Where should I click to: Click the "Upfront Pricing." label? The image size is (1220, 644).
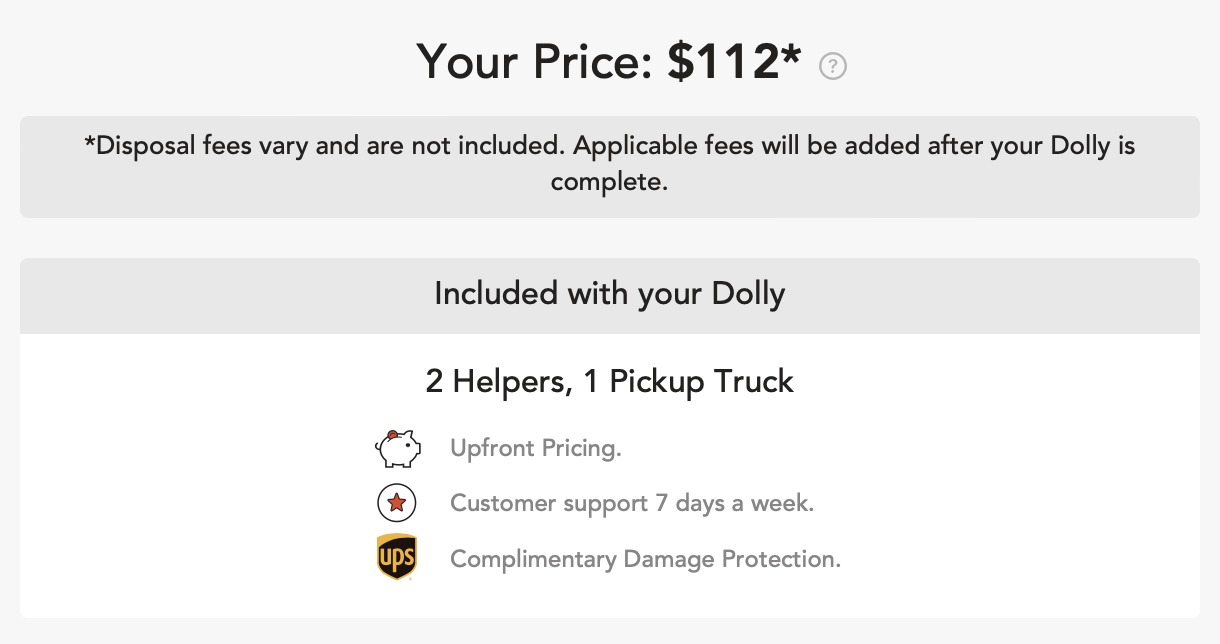[x=536, y=448]
